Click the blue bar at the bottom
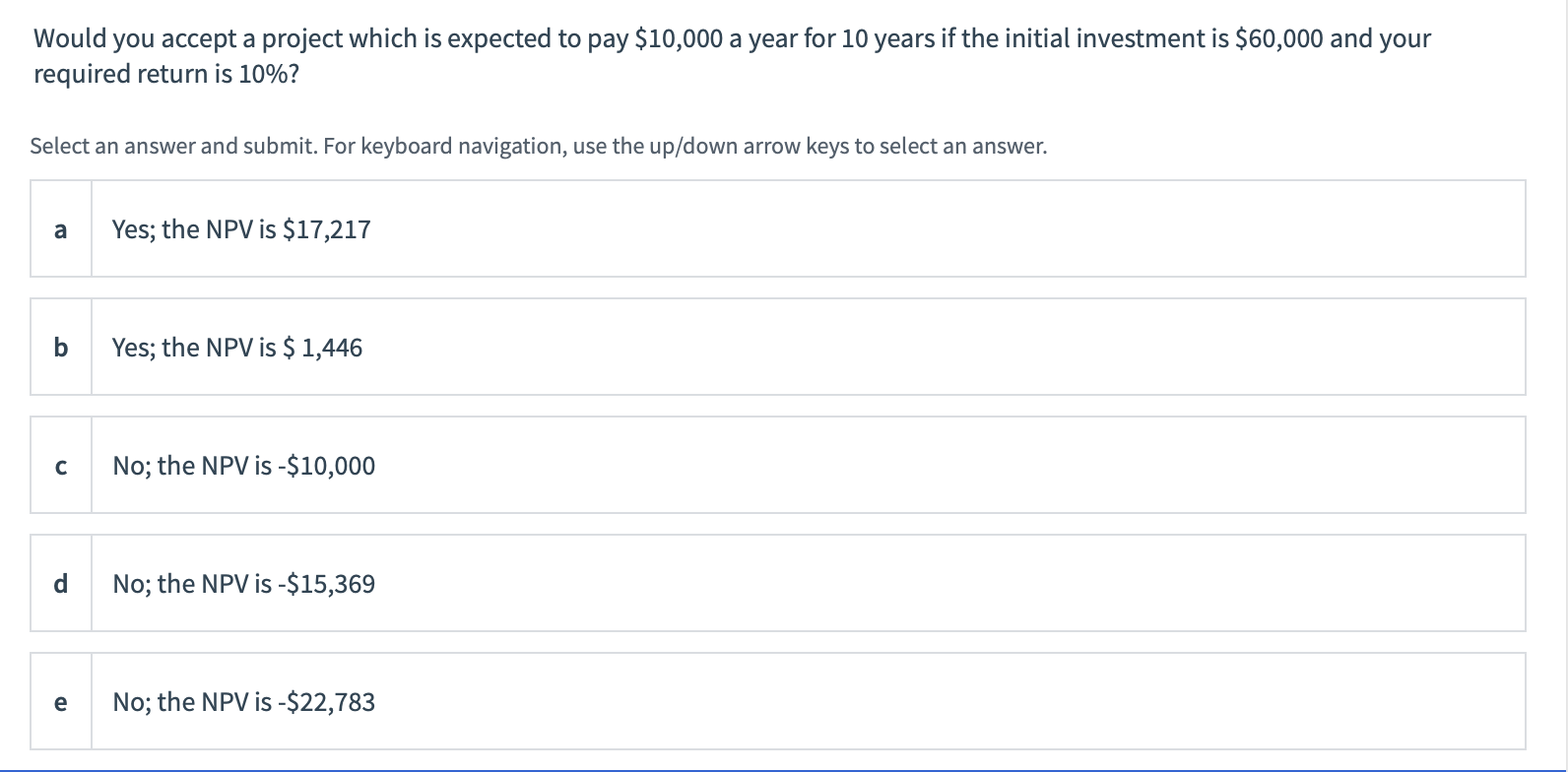Screen dimensions: 1568x772 pyautogui.click(x=784, y=767)
